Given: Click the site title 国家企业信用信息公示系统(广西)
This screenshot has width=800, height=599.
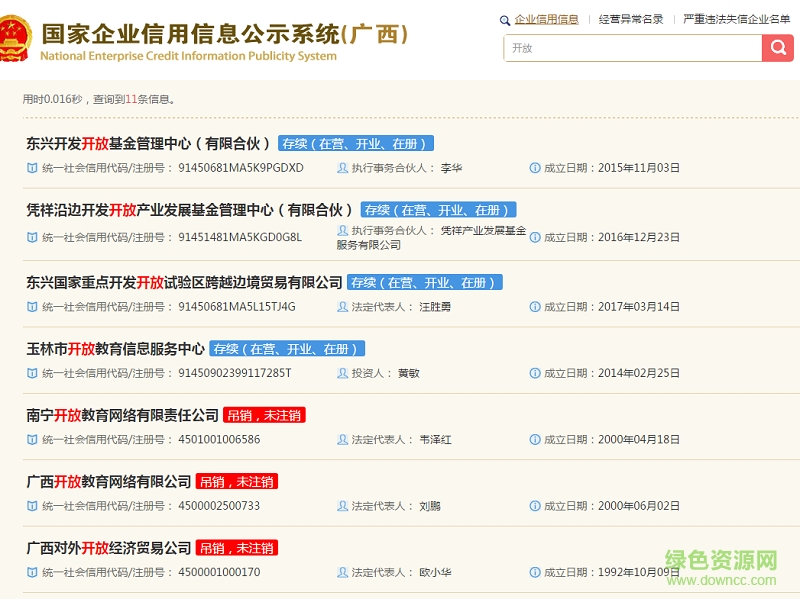Looking at the screenshot, I should 224,34.
